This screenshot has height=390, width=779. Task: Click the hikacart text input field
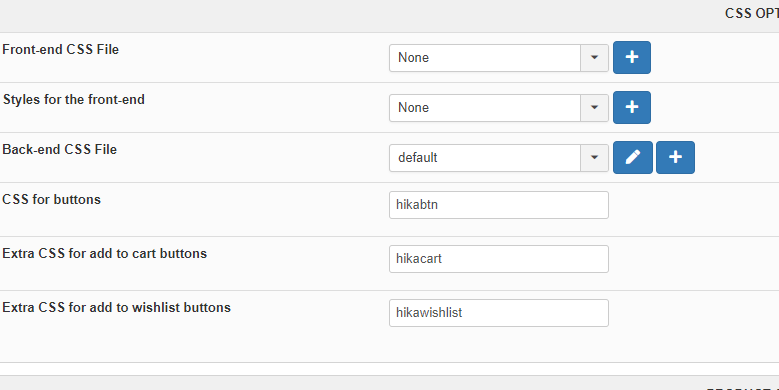[499, 259]
